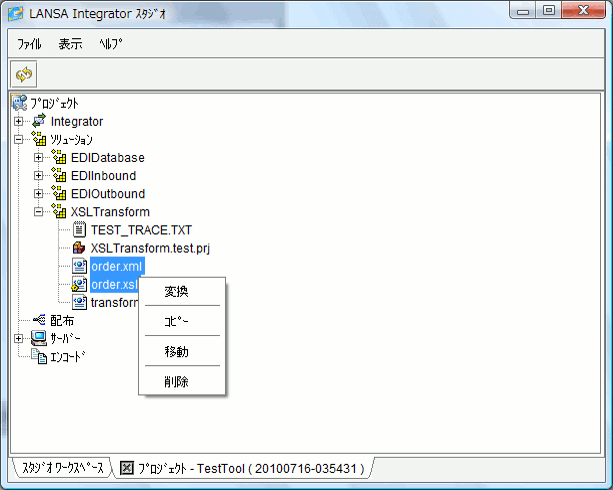613x490 pixels.
Task: Select the サーバー tree label
Action: point(65,339)
